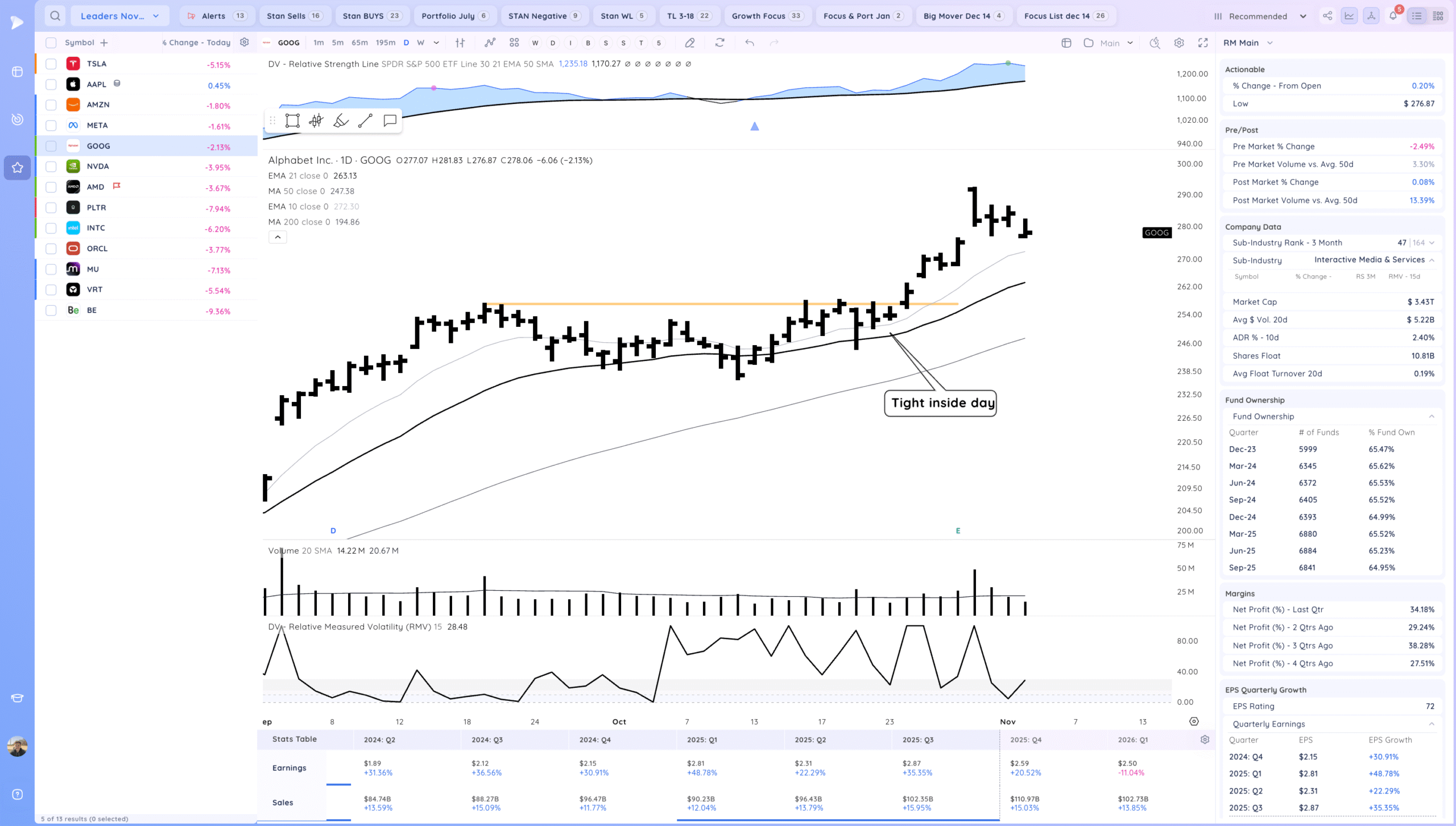The image size is (1456, 826).
Task: Open chart settings gear icon
Action: [x=1179, y=43]
